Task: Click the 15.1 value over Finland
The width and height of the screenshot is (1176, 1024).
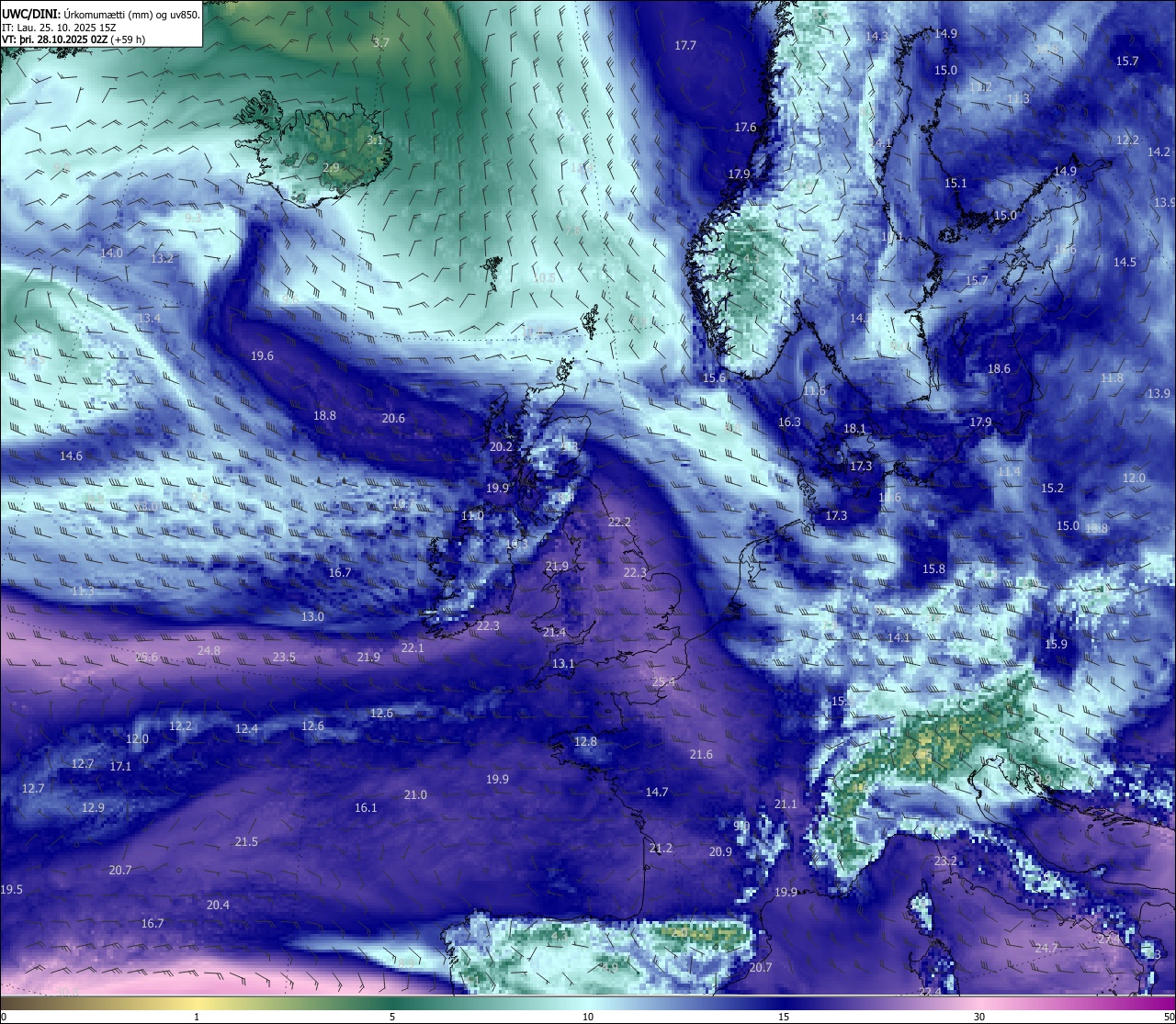Action: click(955, 183)
